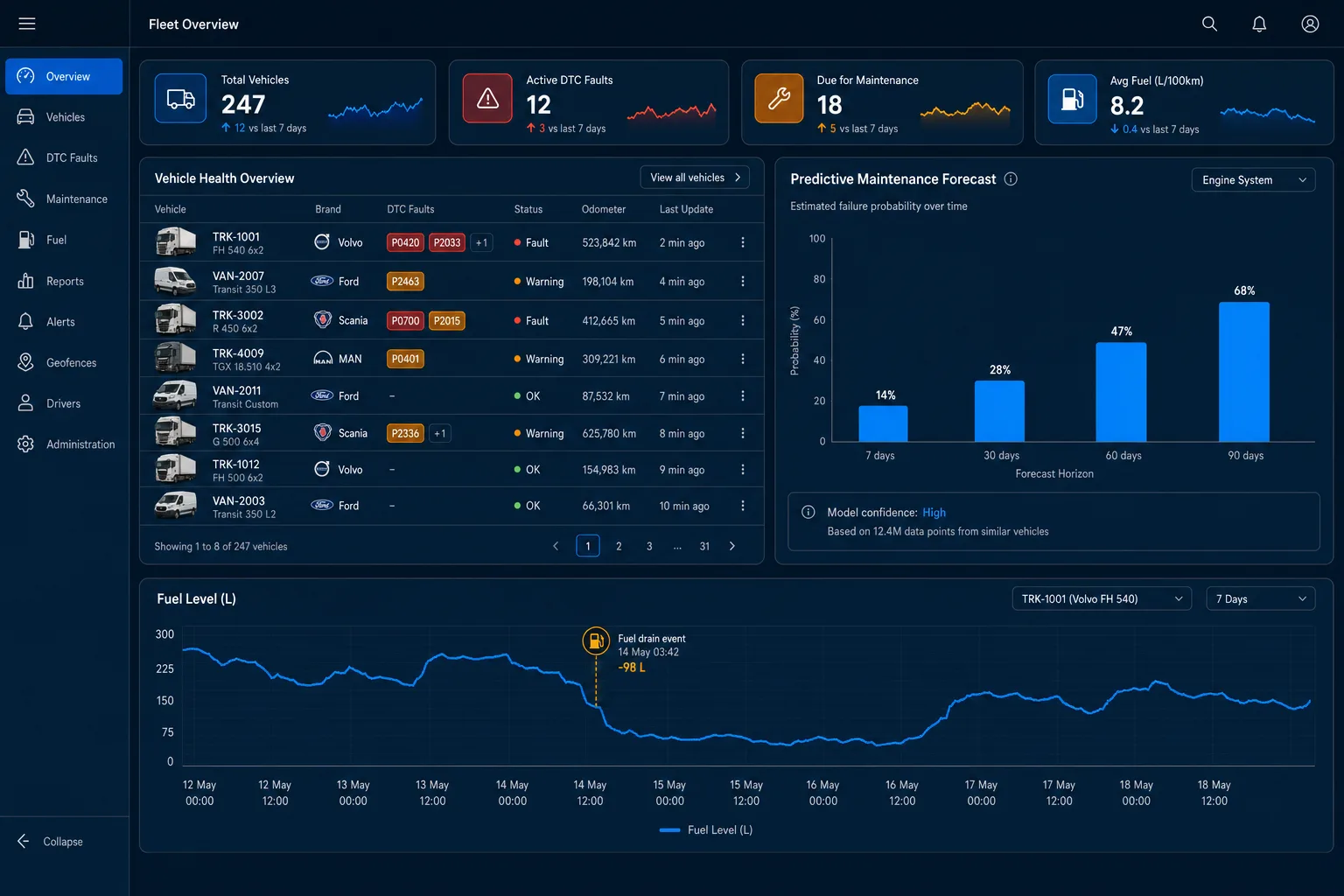This screenshot has width=1344, height=896.
Task: Click the 7 days forecast bar
Action: coord(883,423)
